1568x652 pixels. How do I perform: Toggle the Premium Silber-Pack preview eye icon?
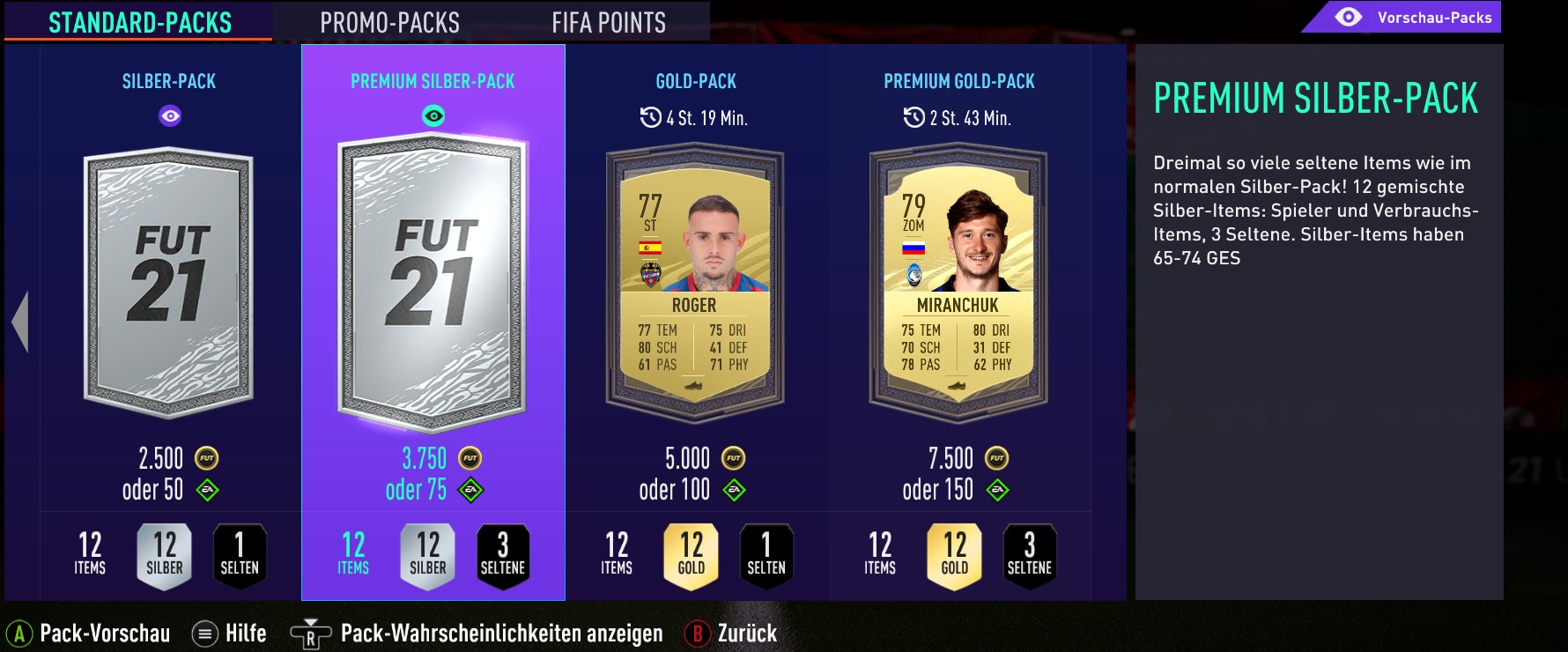click(433, 115)
